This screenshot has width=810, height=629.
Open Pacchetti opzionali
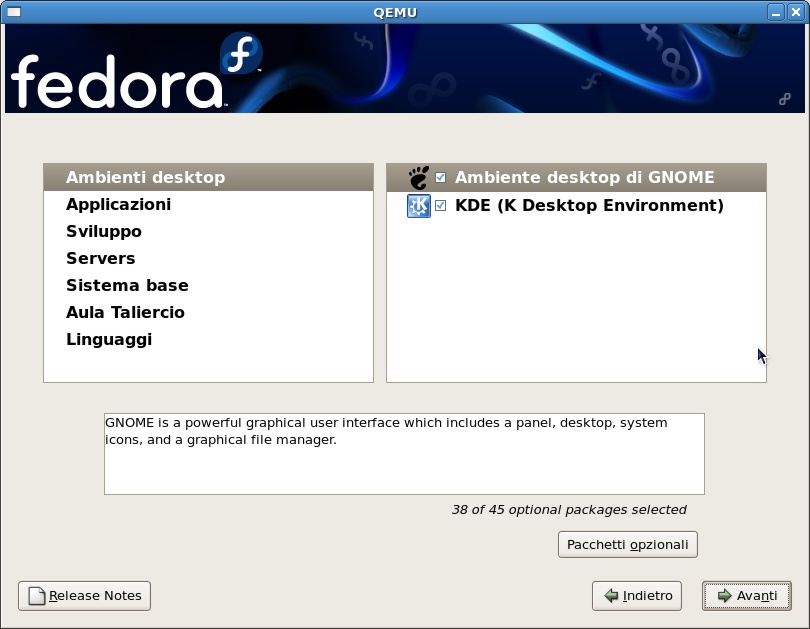coord(628,545)
